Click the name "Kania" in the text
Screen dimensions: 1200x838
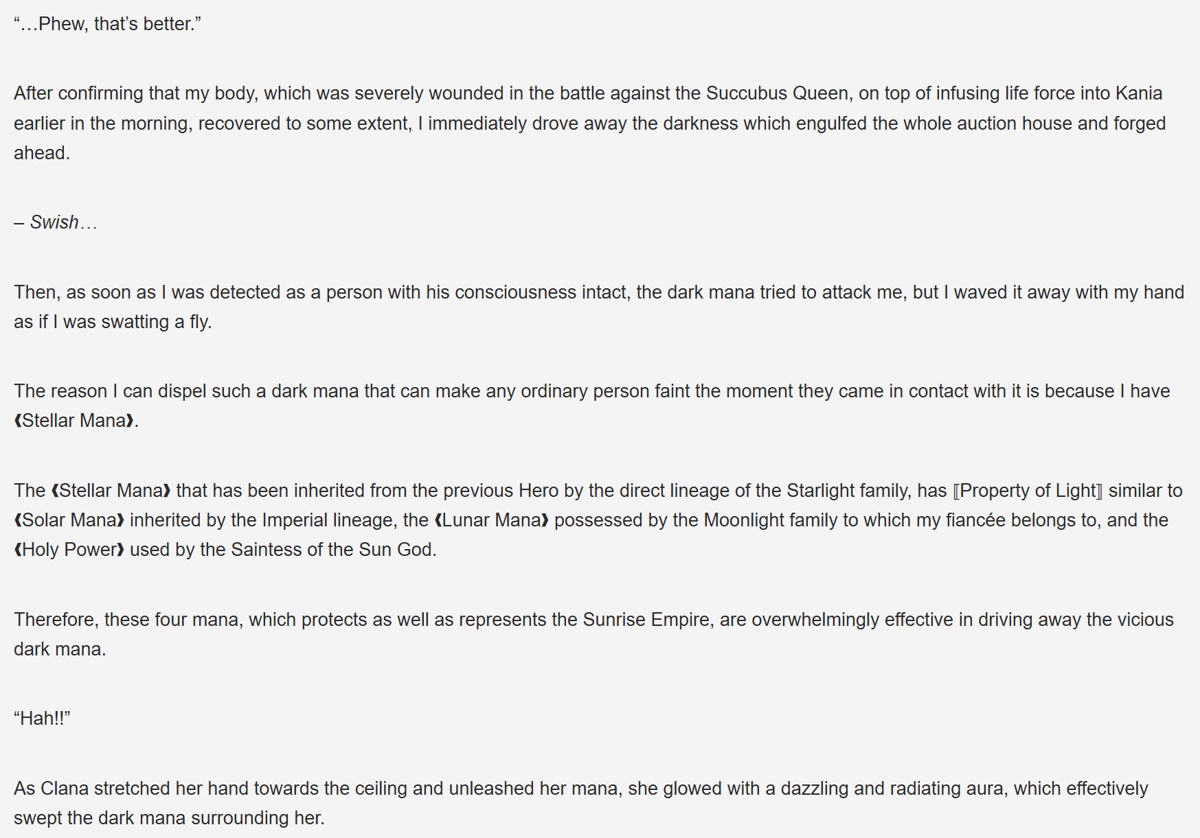1138,94
